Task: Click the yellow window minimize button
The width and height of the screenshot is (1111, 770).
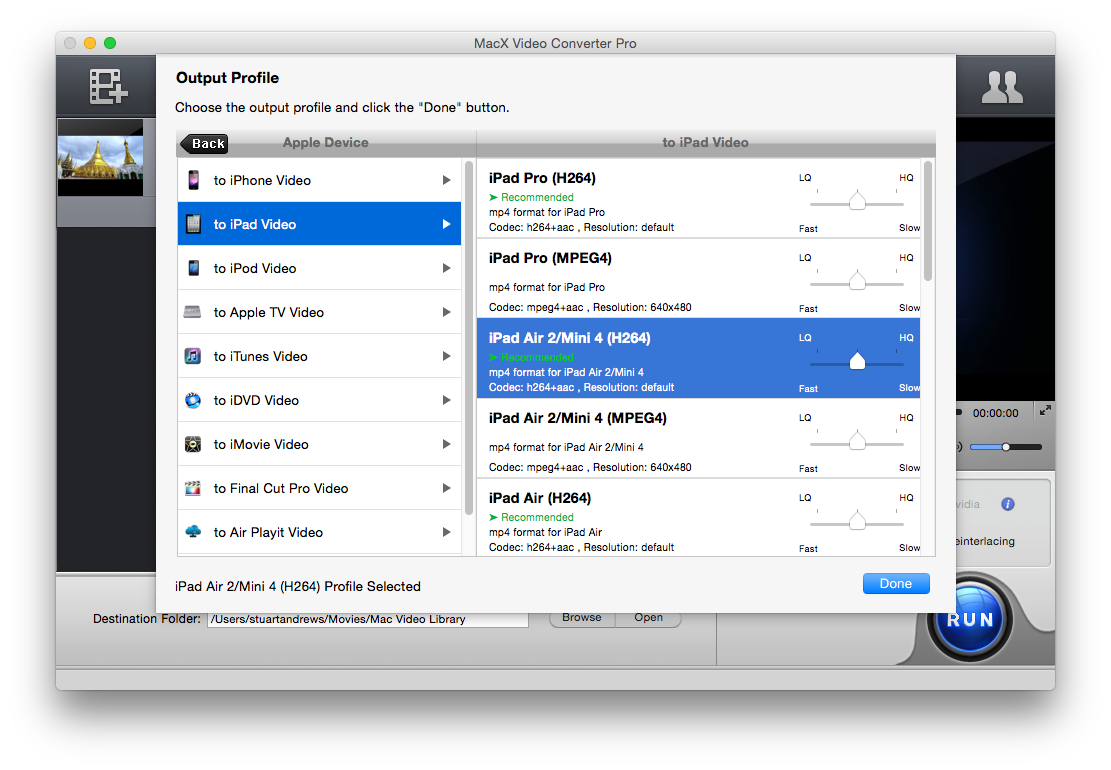Action: tap(90, 43)
